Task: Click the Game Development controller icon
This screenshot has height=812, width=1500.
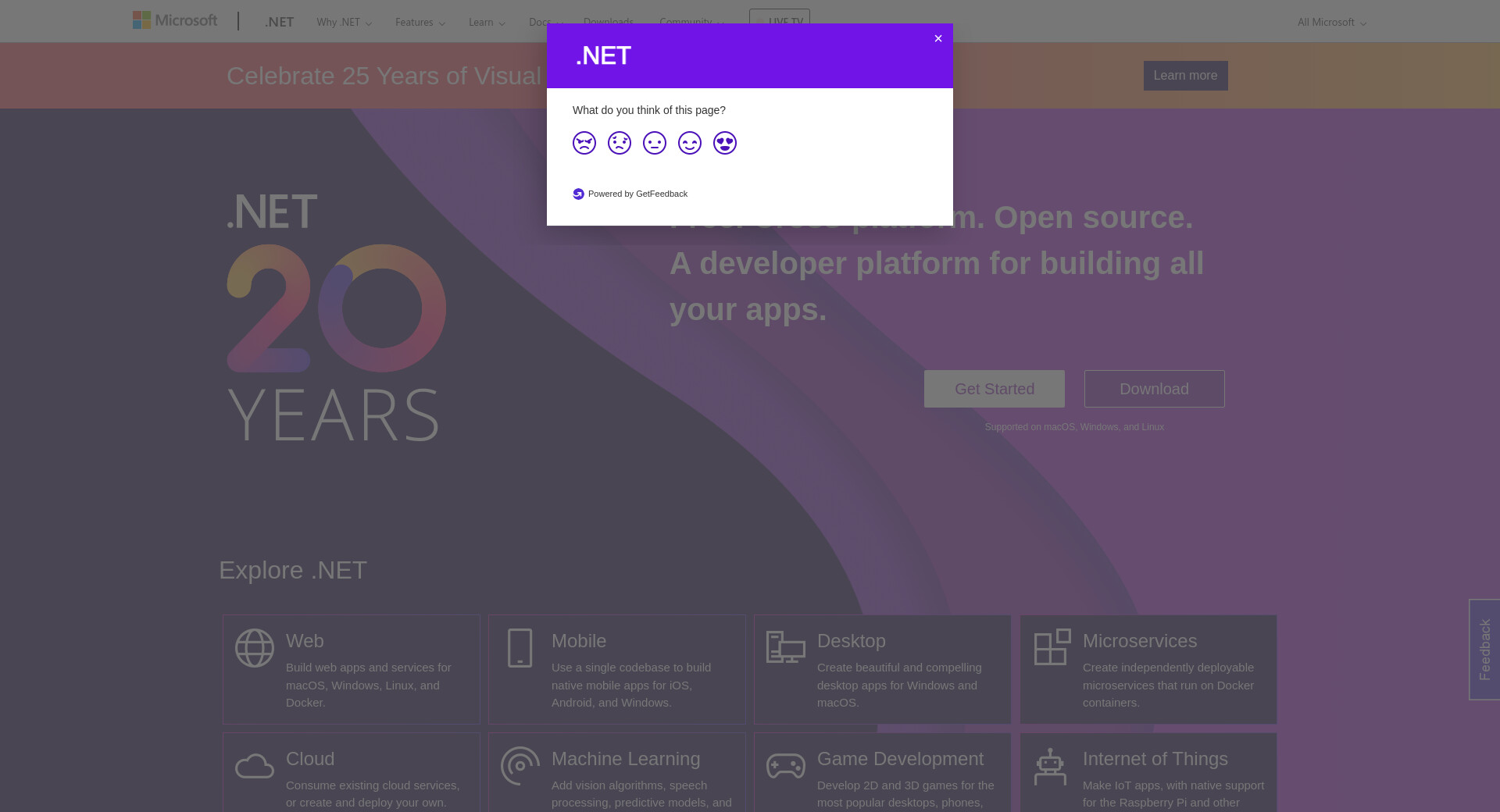Action: click(786, 766)
